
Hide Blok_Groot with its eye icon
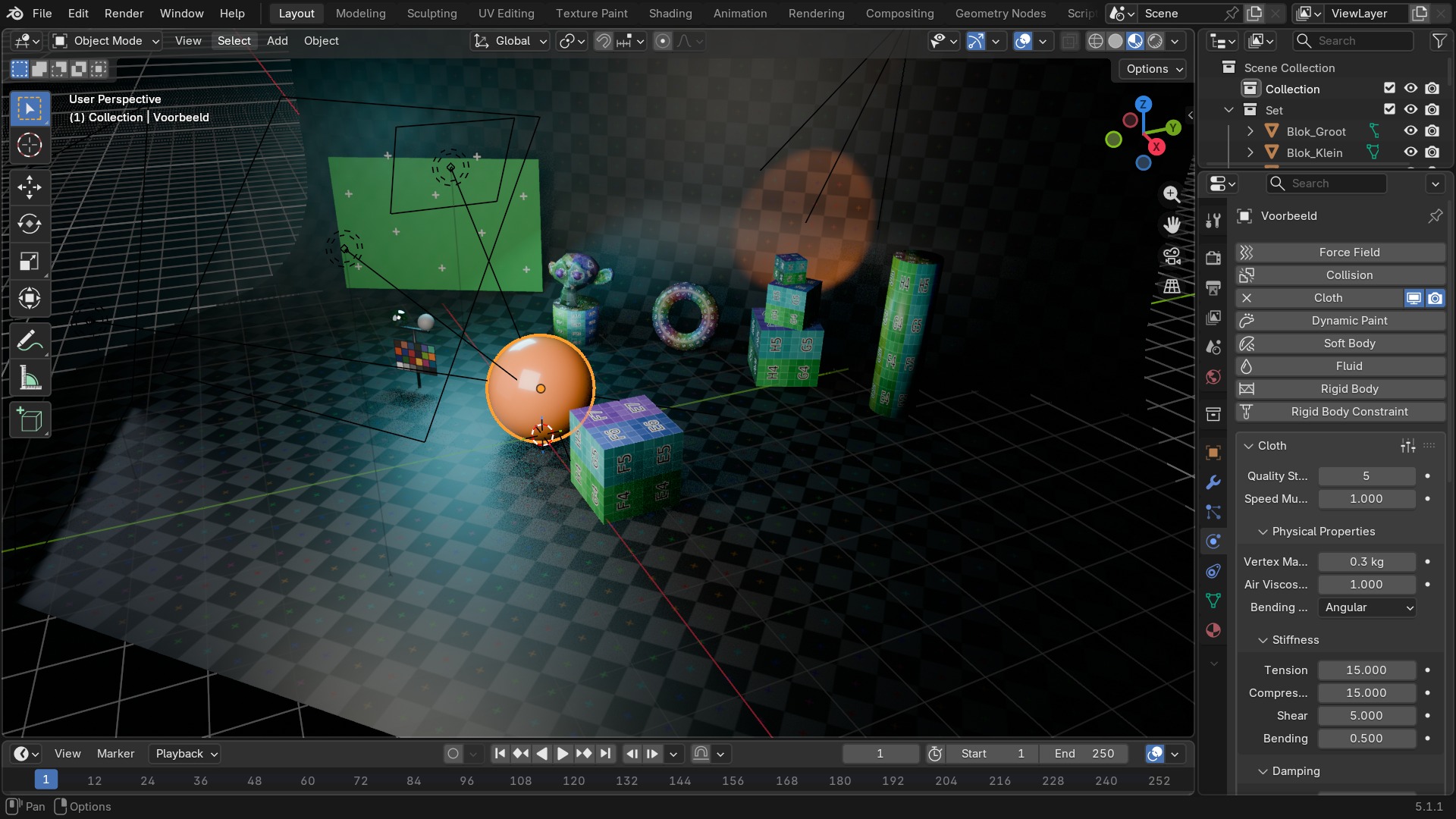1410,131
